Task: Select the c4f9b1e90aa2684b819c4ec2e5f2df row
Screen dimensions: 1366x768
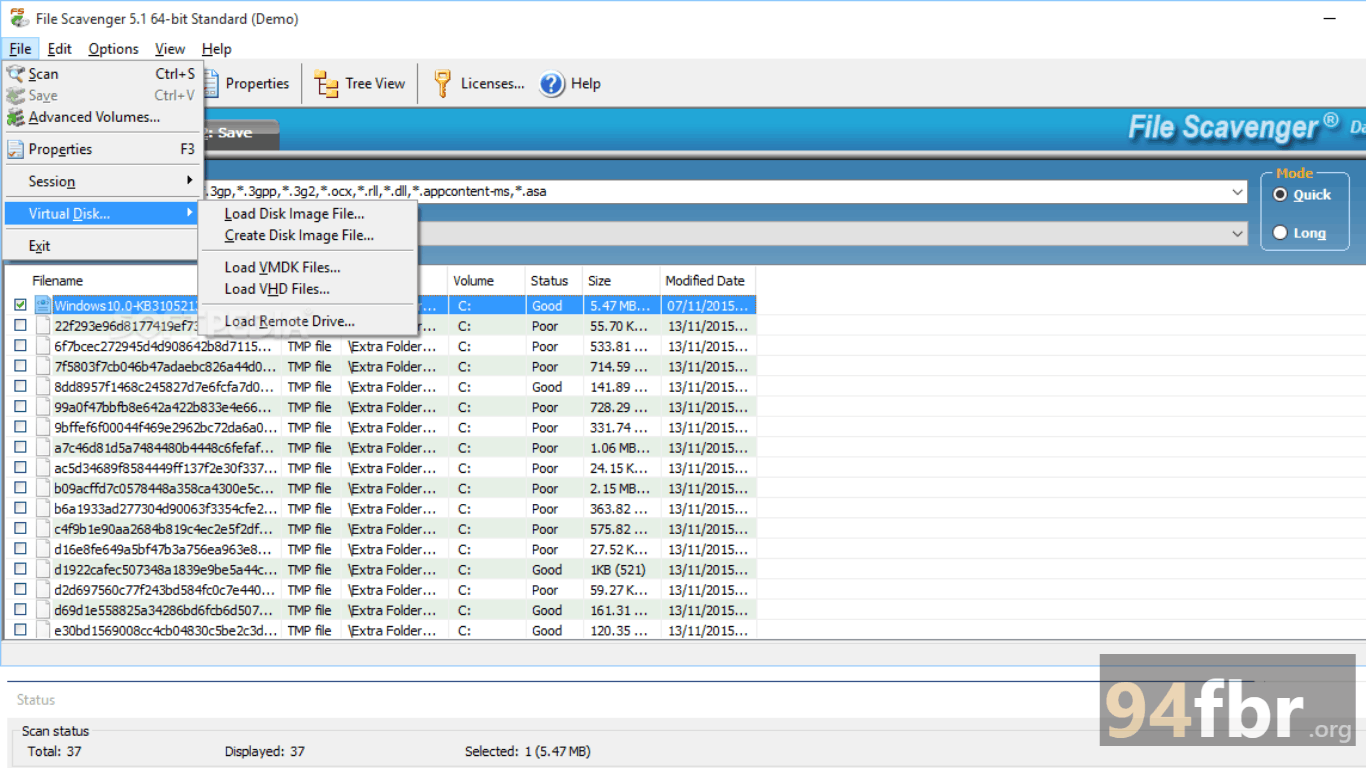Action: click(380, 529)
